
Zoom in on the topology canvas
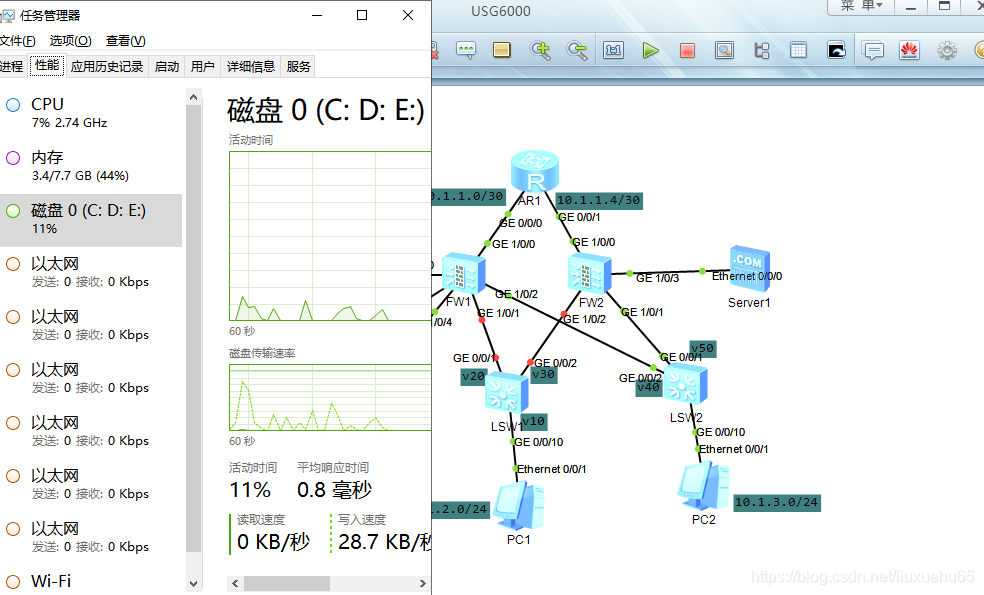click(x=540, y=50)
